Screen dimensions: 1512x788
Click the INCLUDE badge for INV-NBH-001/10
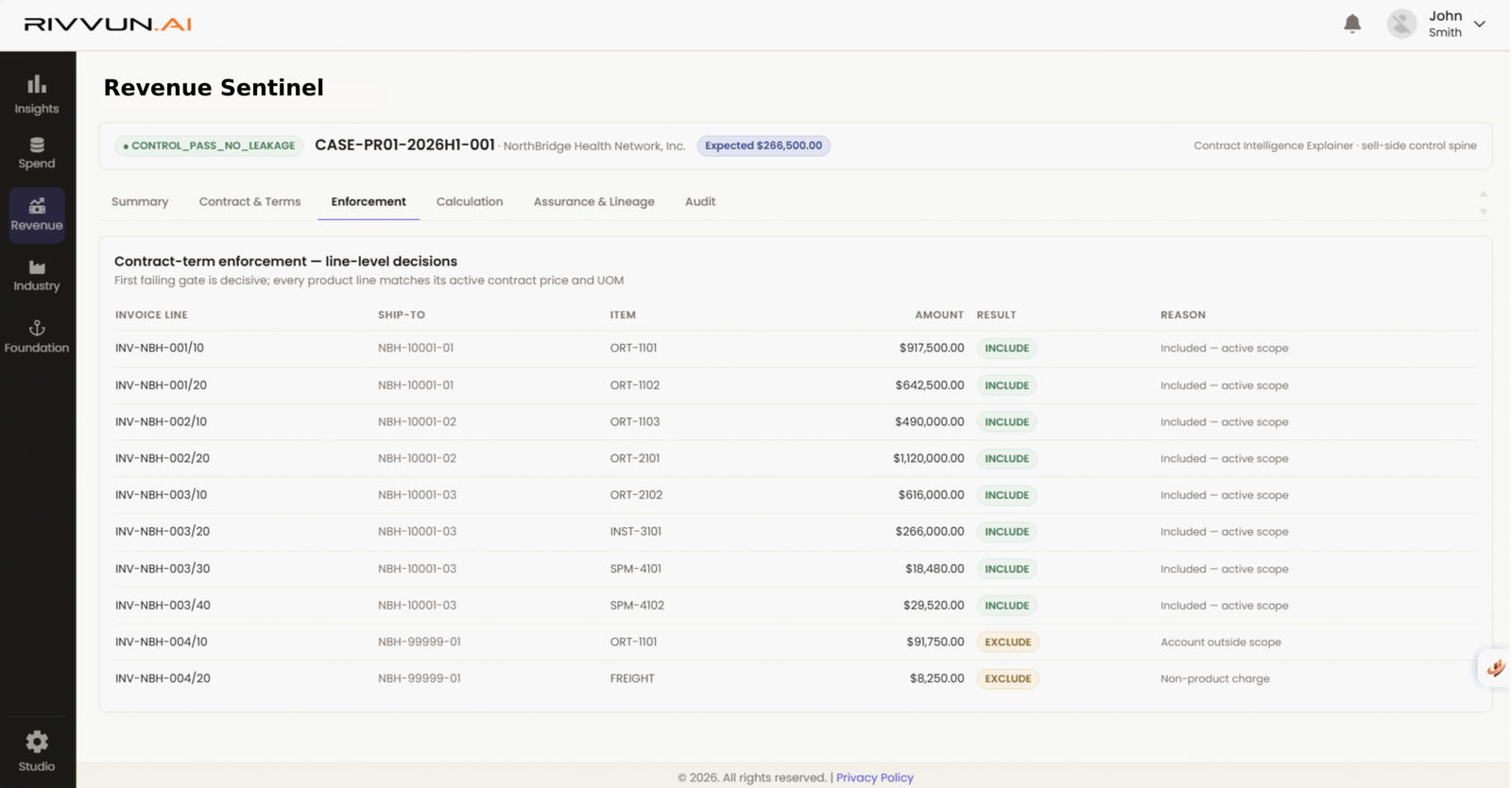[x=1006, y=349]
